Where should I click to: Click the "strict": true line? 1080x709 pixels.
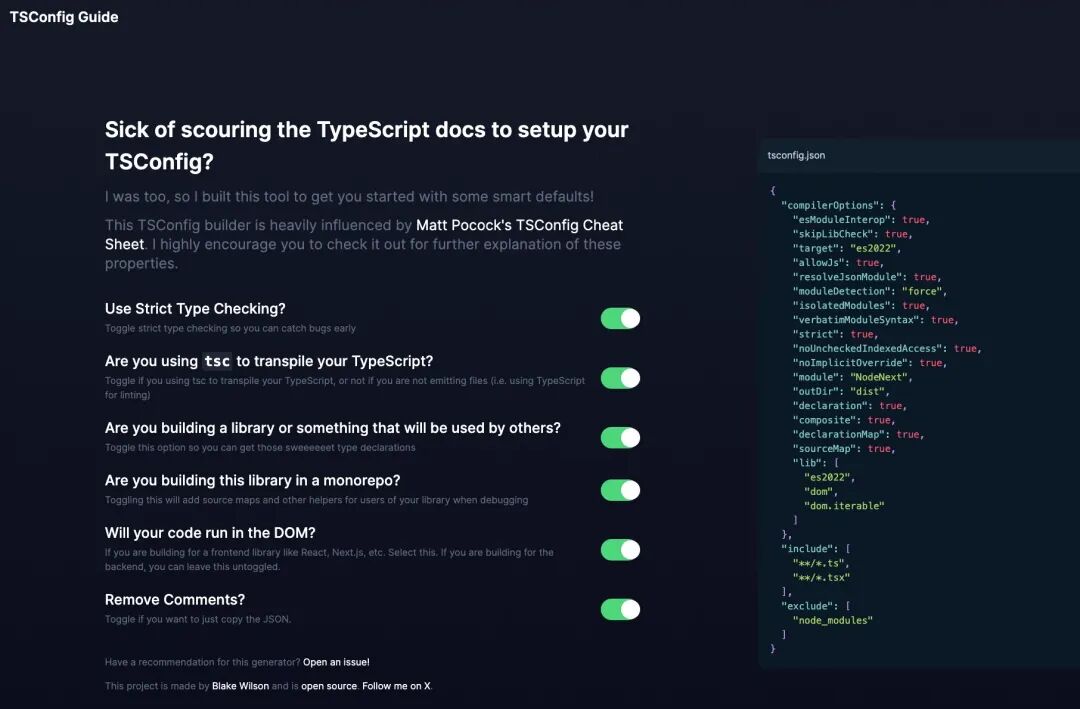835,334
